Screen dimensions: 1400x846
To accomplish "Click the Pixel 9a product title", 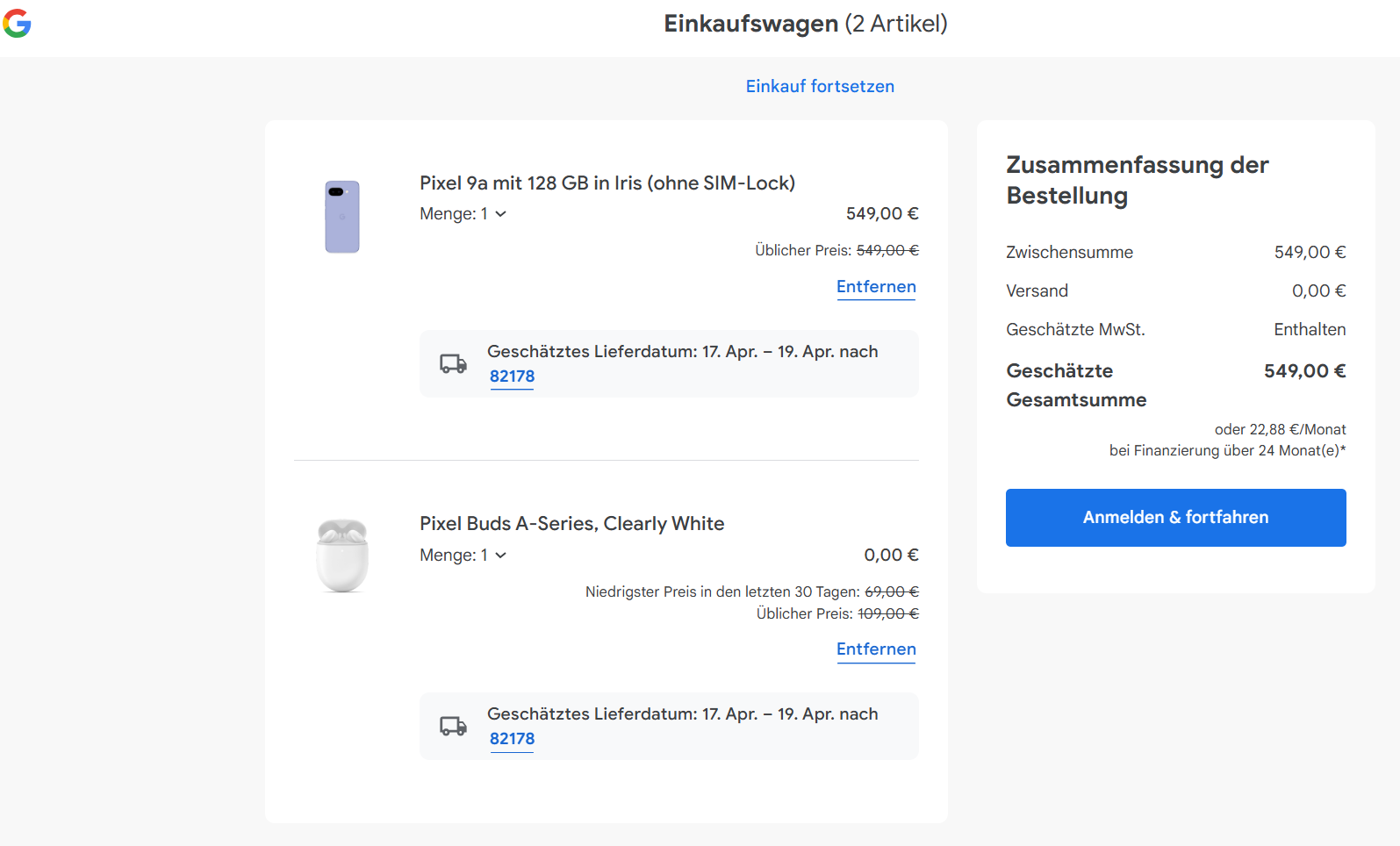I will (x=607, y=183).
